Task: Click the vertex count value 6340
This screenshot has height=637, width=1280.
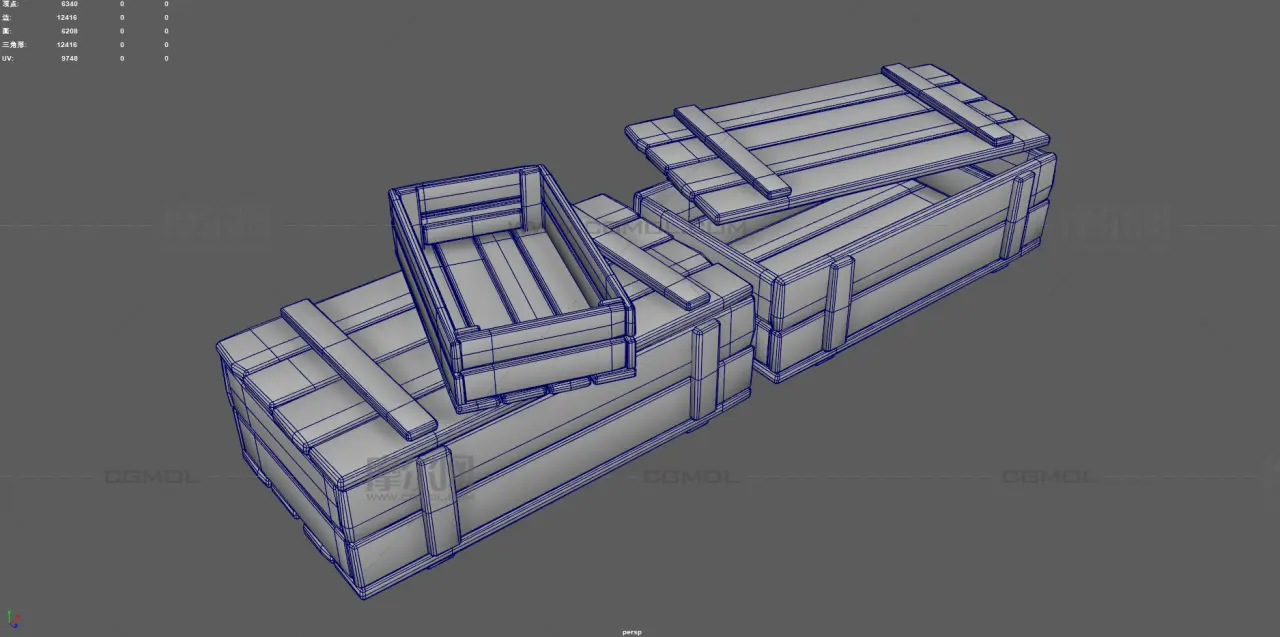Action: (x=69, y=4)
